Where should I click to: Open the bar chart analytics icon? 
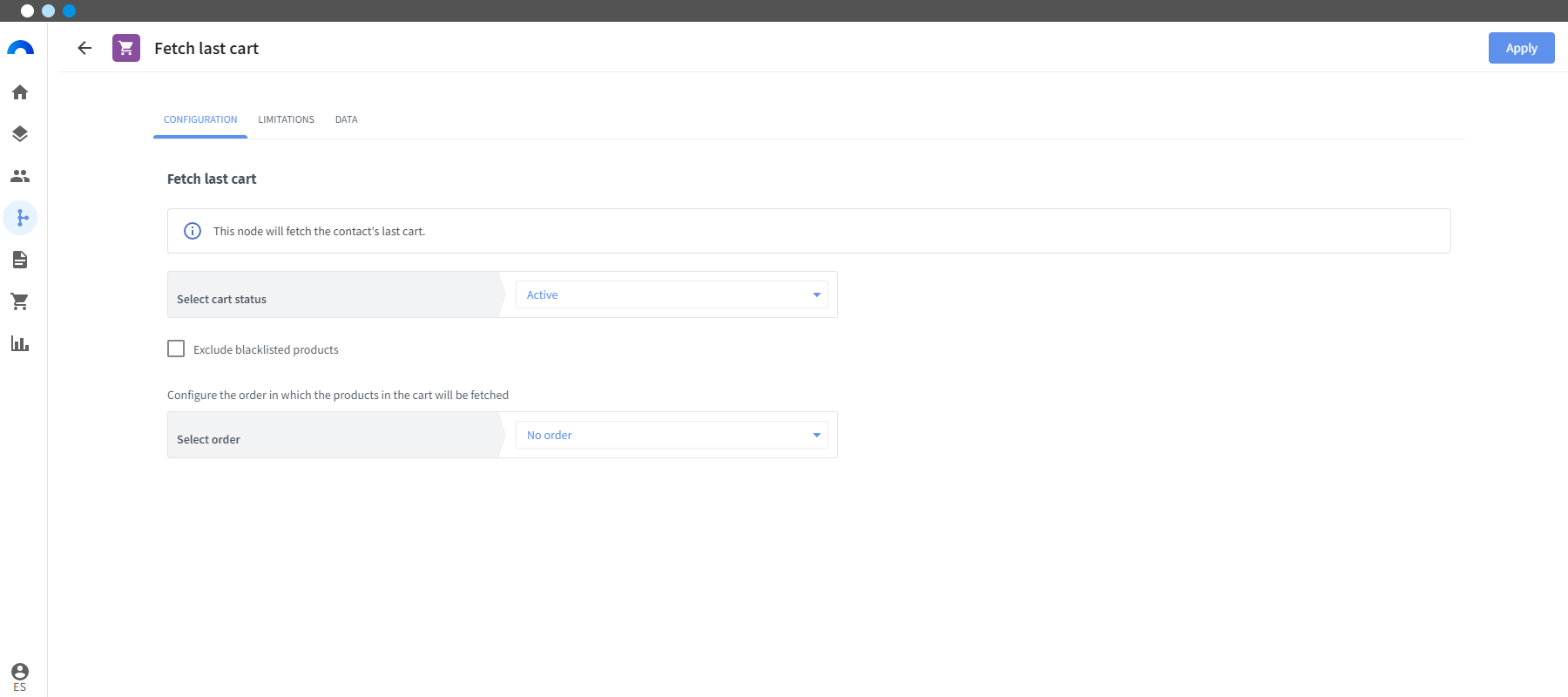pos(20,343)
